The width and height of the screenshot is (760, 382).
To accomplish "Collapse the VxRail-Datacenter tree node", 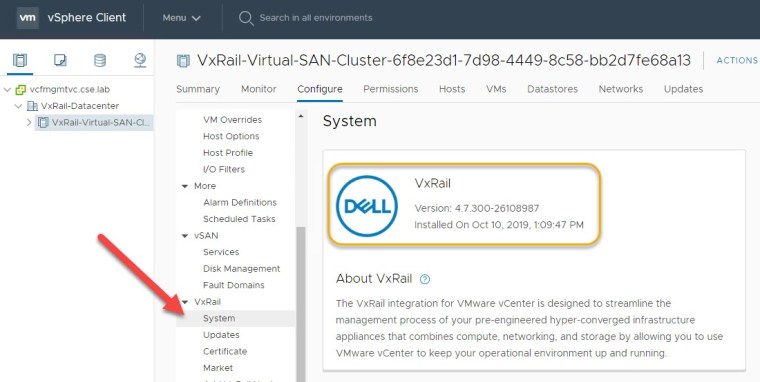I will tap(19, 106).
